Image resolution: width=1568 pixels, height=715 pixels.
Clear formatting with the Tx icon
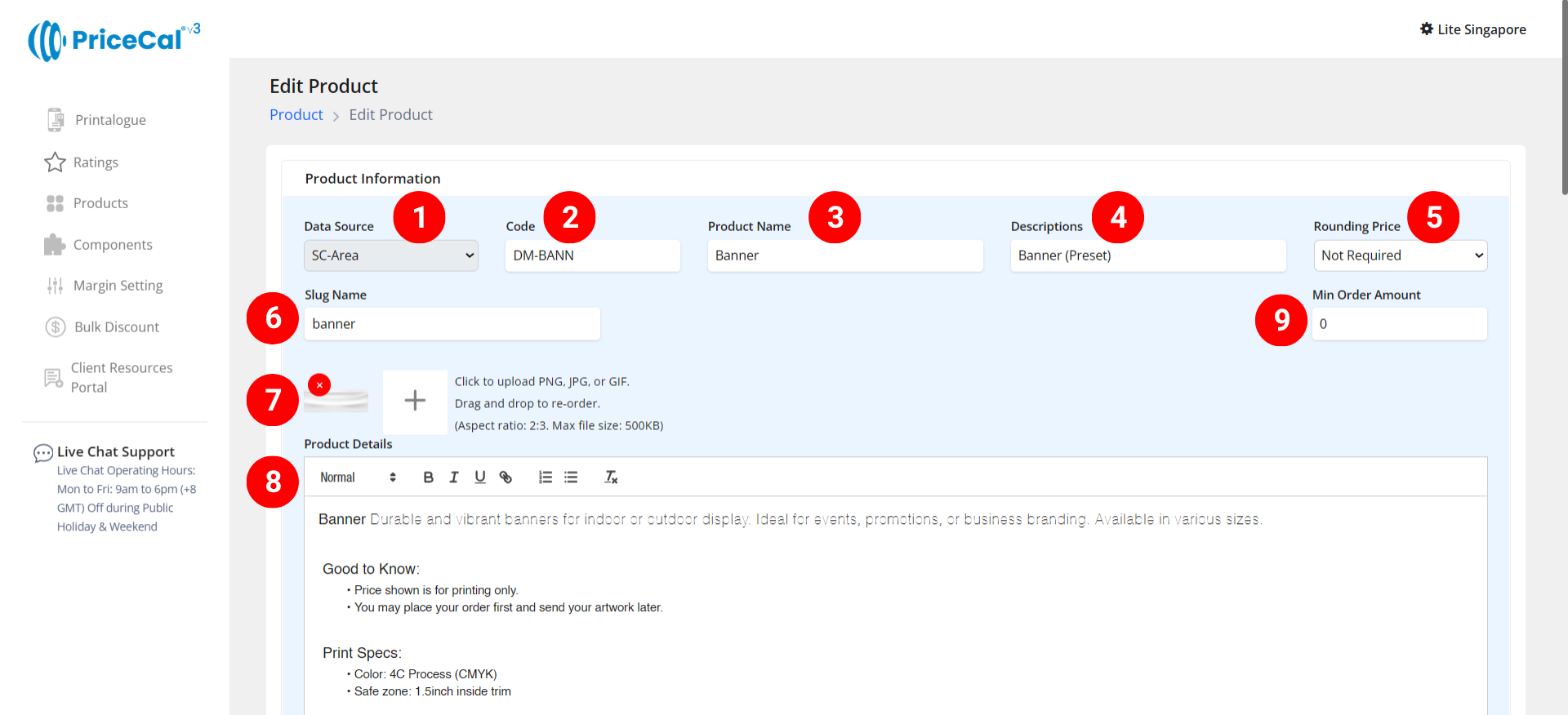click(x=611, y=477)
